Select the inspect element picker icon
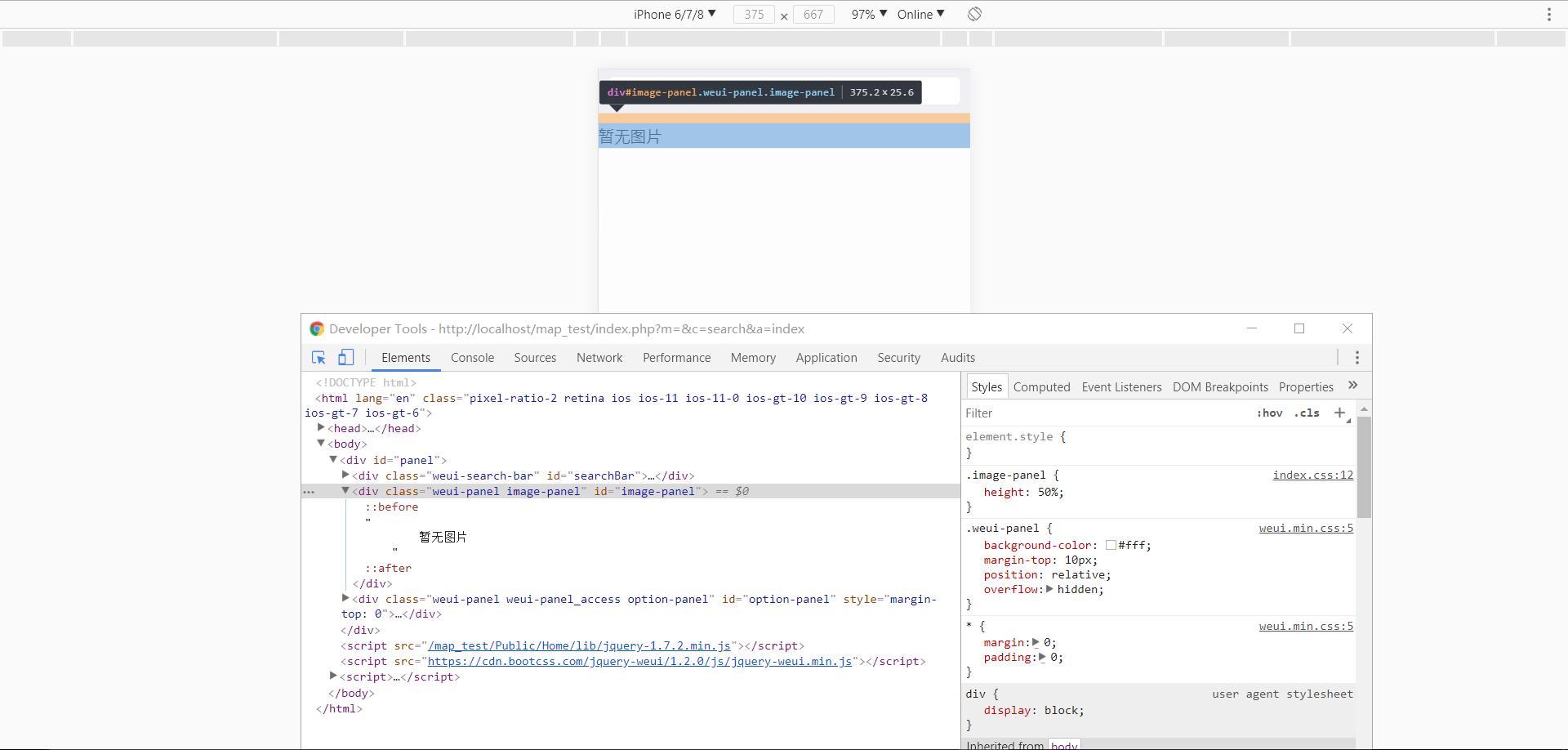Viewport: 1568px width, 750px height. (x=318, y=358)
